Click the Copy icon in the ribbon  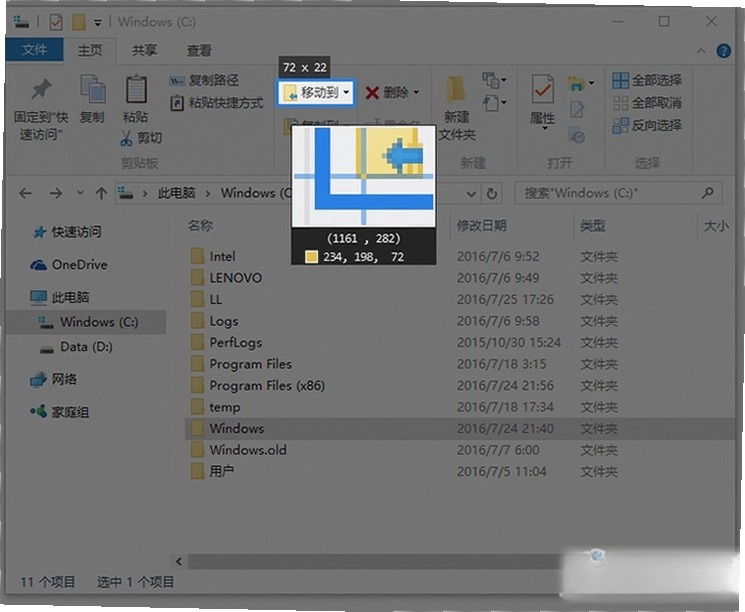click(x=93, y=88)
